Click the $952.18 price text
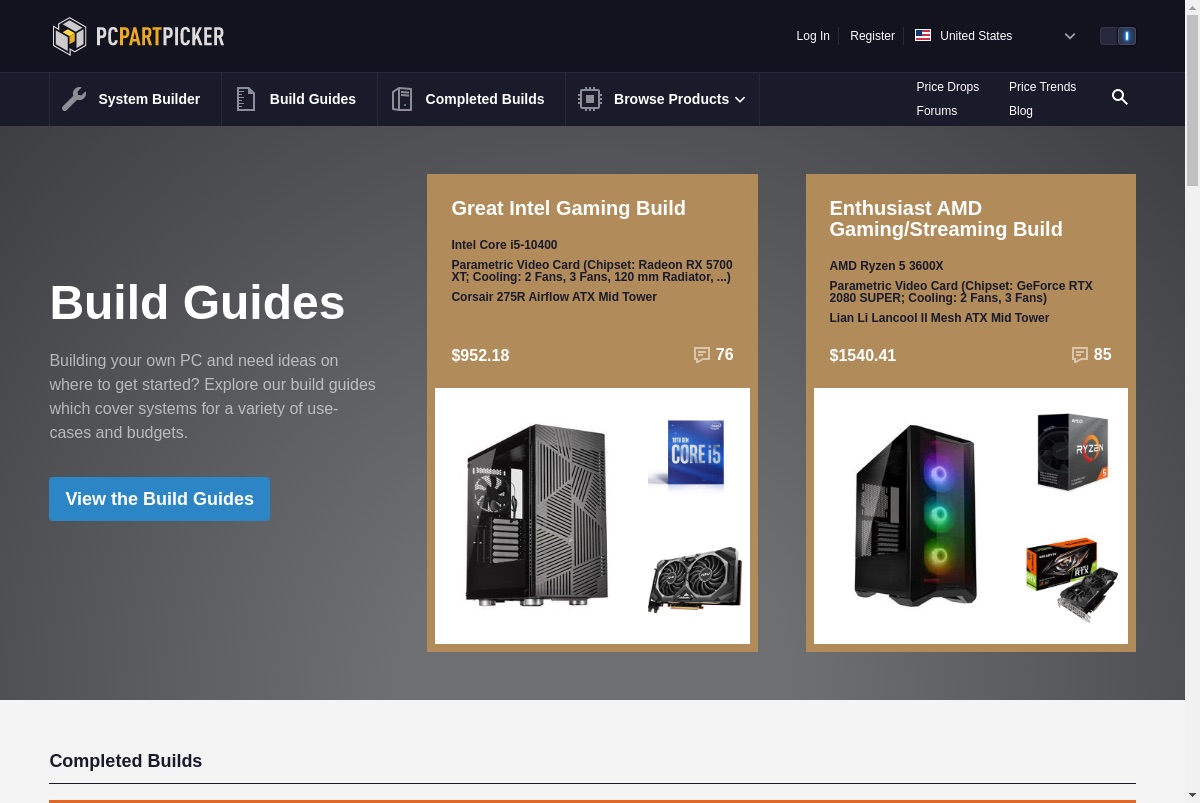 point(480,356)
